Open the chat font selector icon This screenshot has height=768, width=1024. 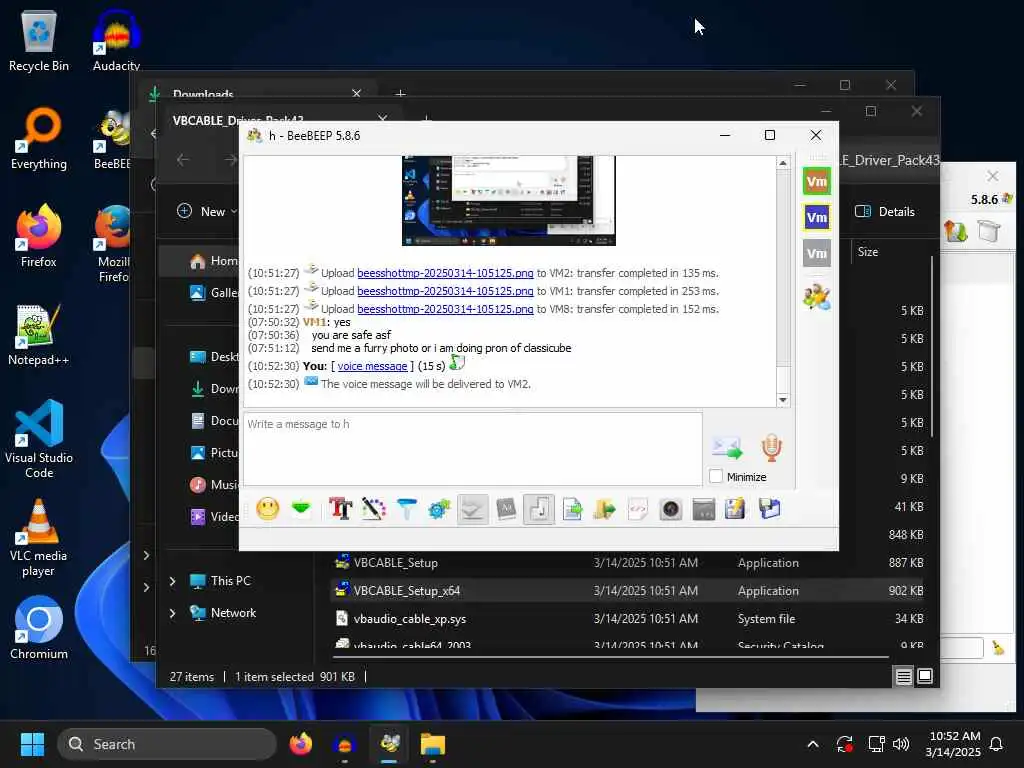click(x=340, y=509)
